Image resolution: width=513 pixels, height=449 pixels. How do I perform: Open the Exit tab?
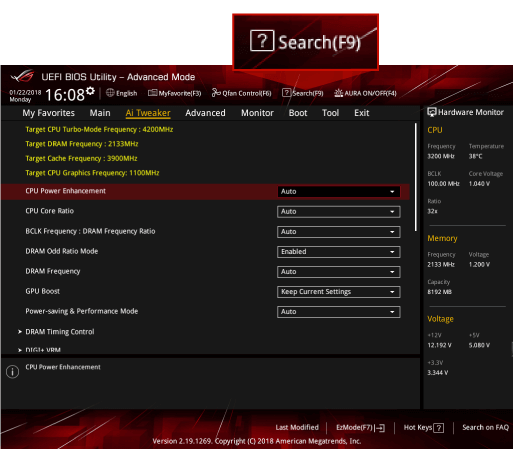click(x=362, y=113)
